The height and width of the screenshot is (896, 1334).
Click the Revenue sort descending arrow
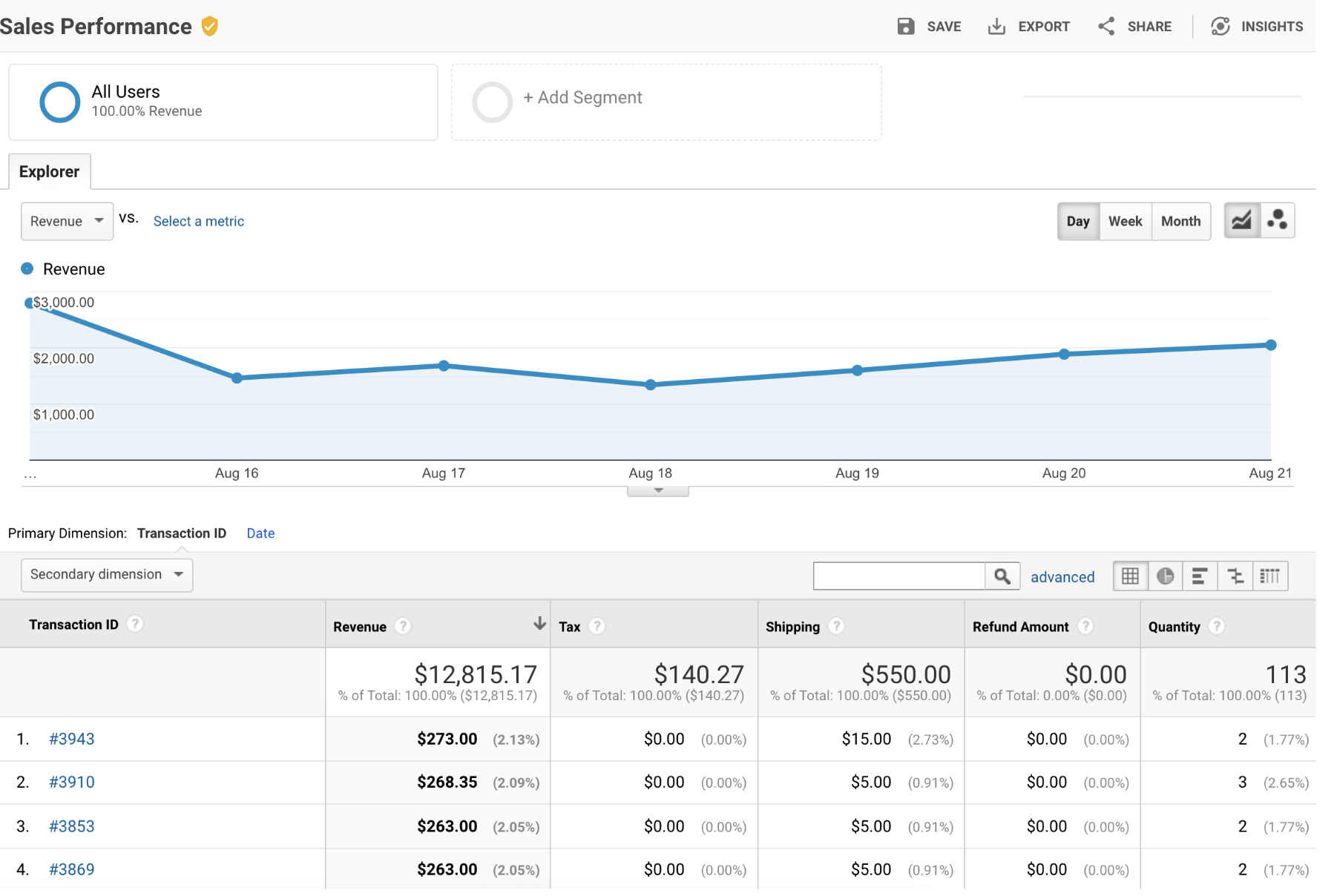pos(539,624)
